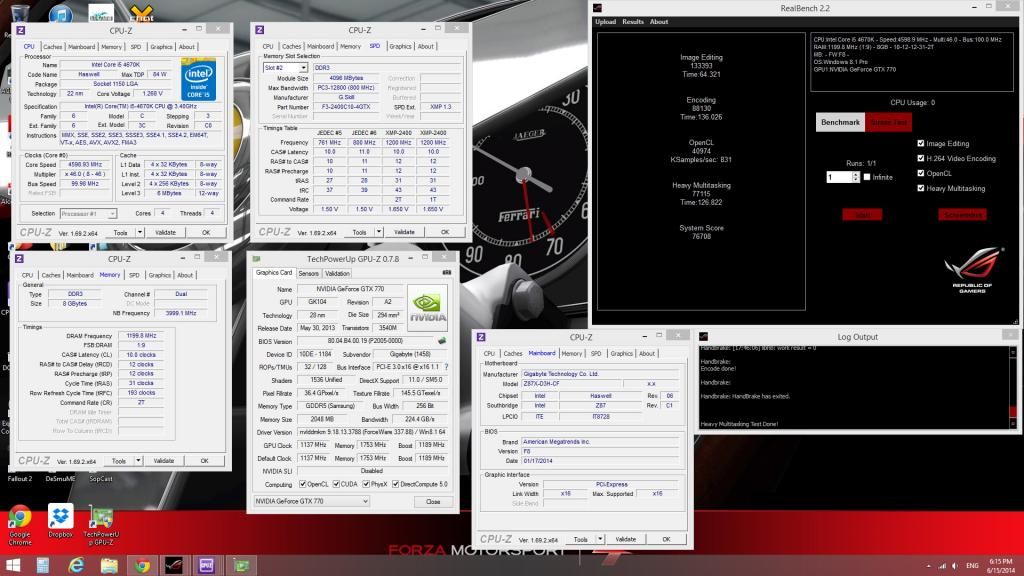Open Google Chrome desktop shortcut
This screenshot has width=1024, height=576.
pos(19,517)
